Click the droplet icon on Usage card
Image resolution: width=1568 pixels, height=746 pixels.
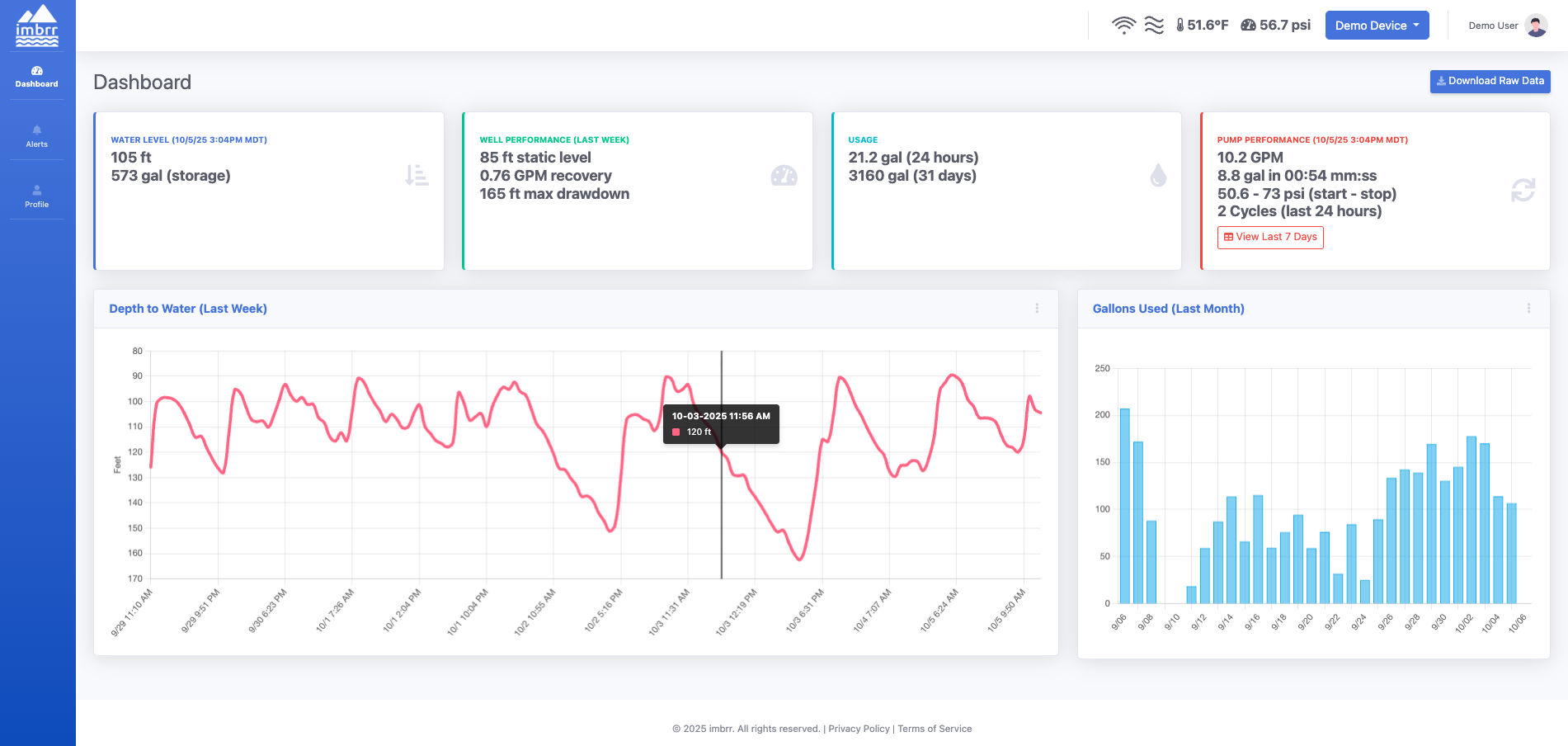point(1159,176)
